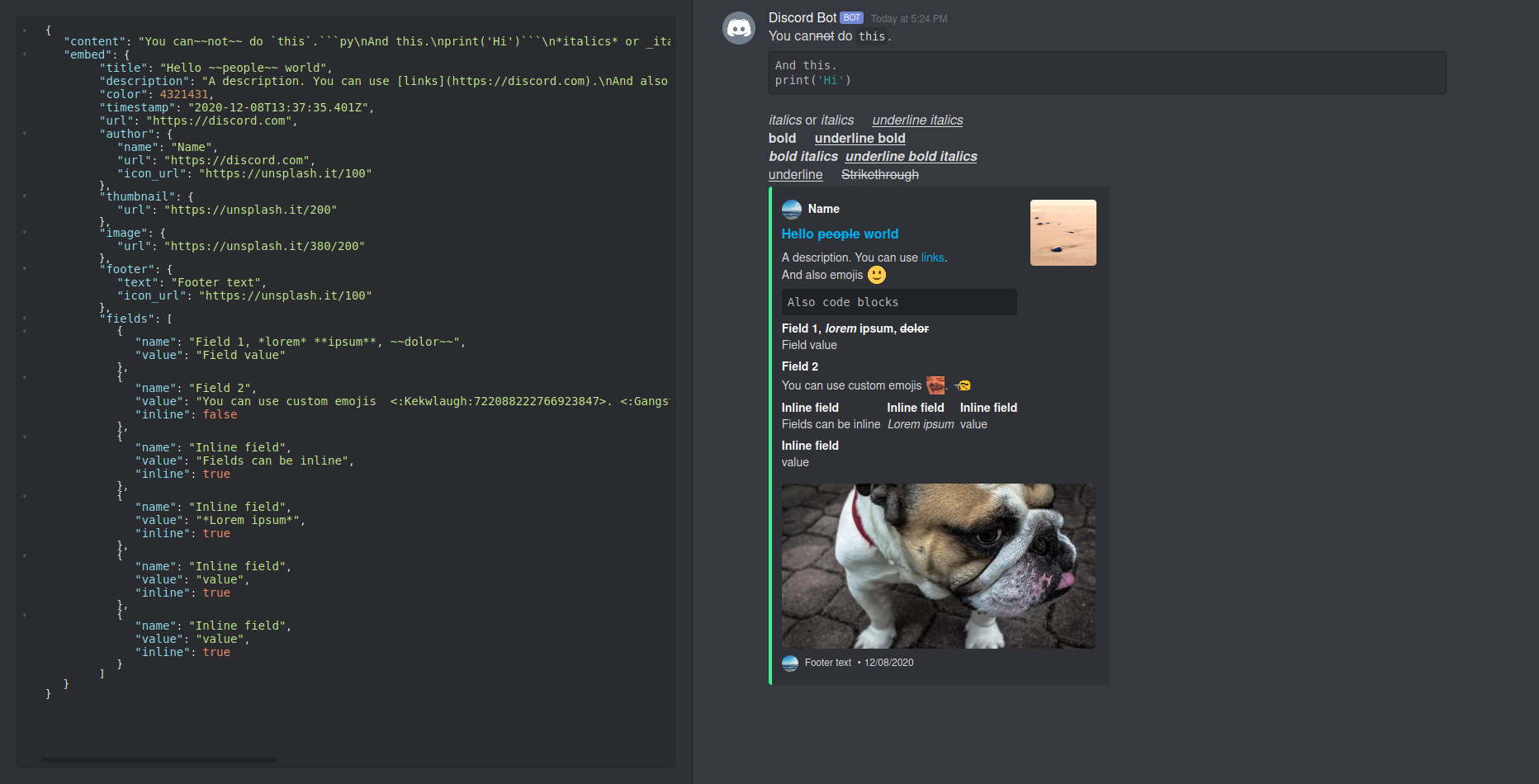
Task: Click the "Today at 5:24 PM" timestamp
Action: pyautogui.click(x=909, y=19)
